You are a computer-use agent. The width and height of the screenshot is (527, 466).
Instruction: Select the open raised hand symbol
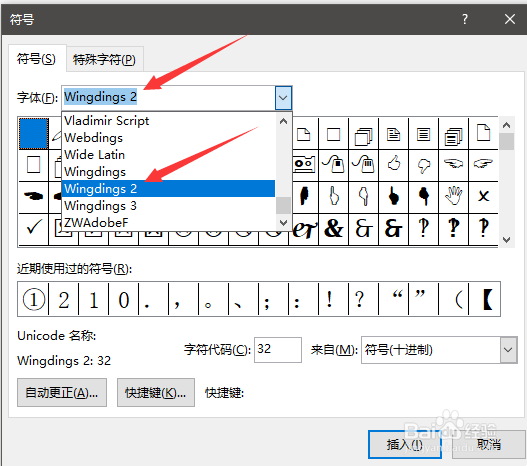point(453,196)
